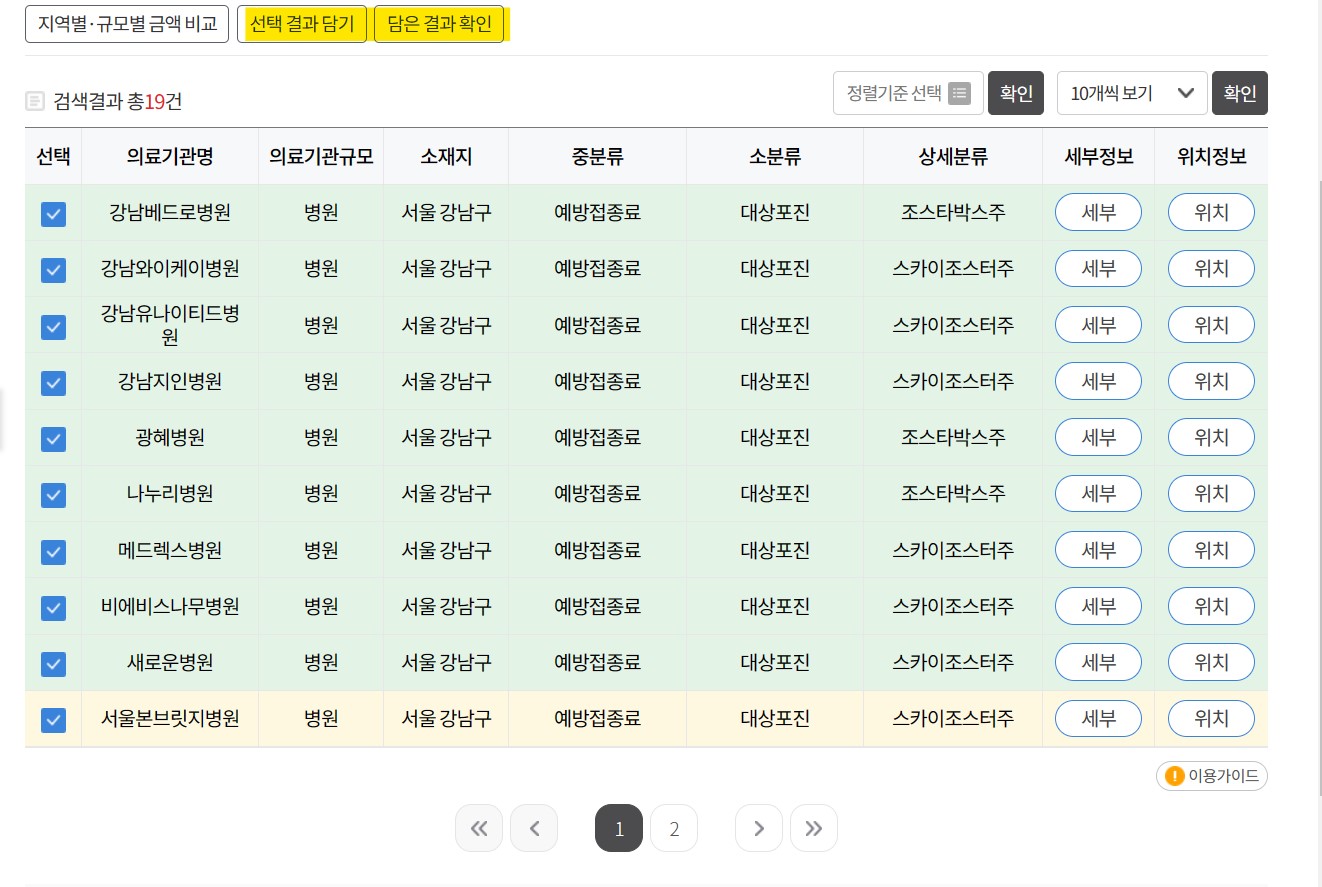Viewport: 1322px width, 887px height.
Task: Click the next page arrow
Action: coord(758,828)
